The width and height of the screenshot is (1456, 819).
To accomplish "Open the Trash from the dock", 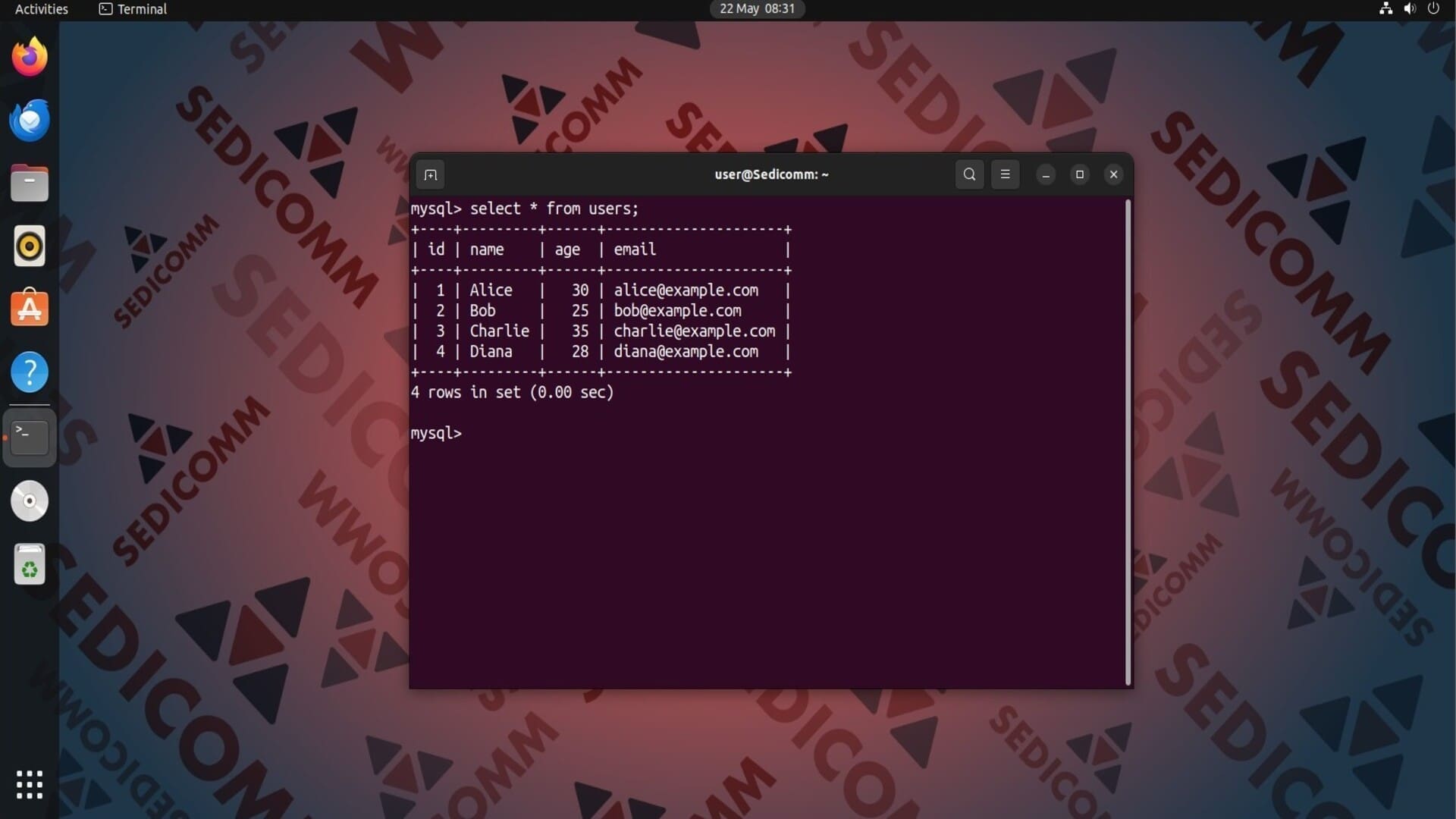I will (30, 564).
